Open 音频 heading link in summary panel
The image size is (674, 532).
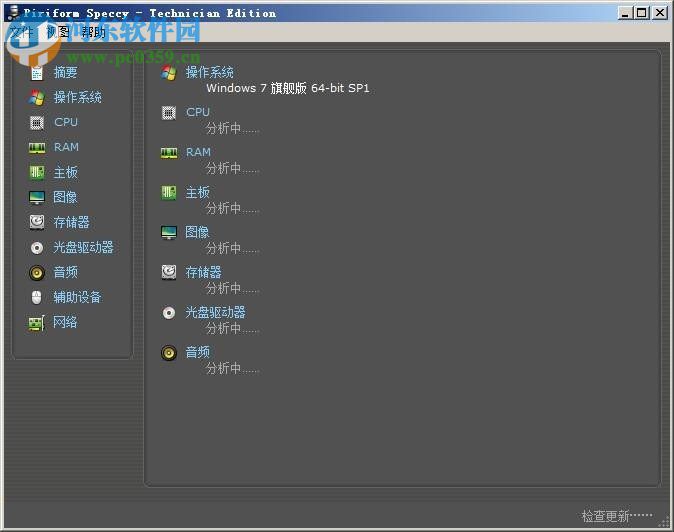[x=197, y=352]
